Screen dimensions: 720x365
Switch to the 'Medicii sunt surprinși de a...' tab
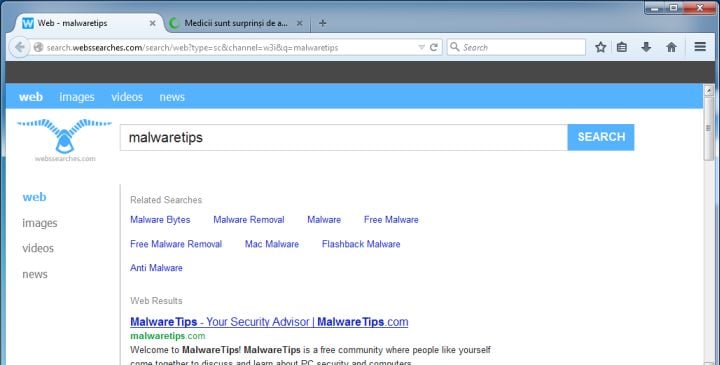tap(236, 23)
